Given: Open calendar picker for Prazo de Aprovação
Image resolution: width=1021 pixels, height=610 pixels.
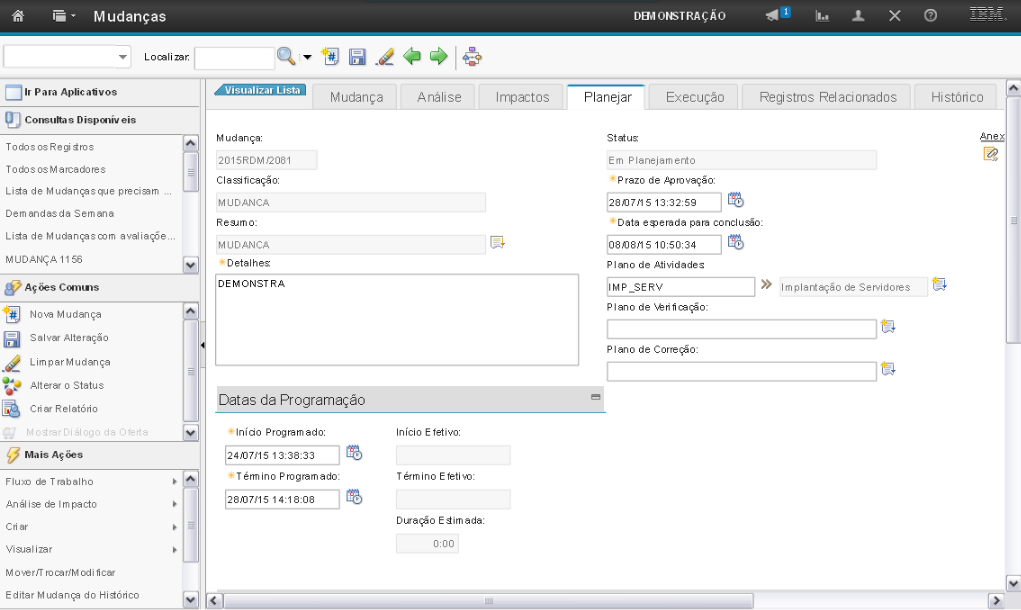Looking at the screenshot, I should pos(735,199).
